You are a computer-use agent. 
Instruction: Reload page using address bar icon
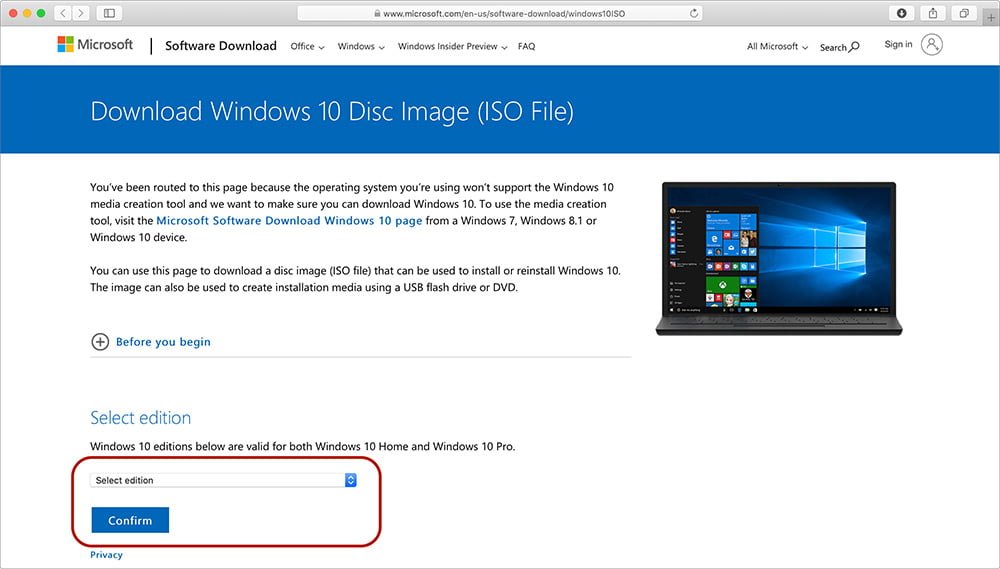pyautogui.click(x=694, y=13)
